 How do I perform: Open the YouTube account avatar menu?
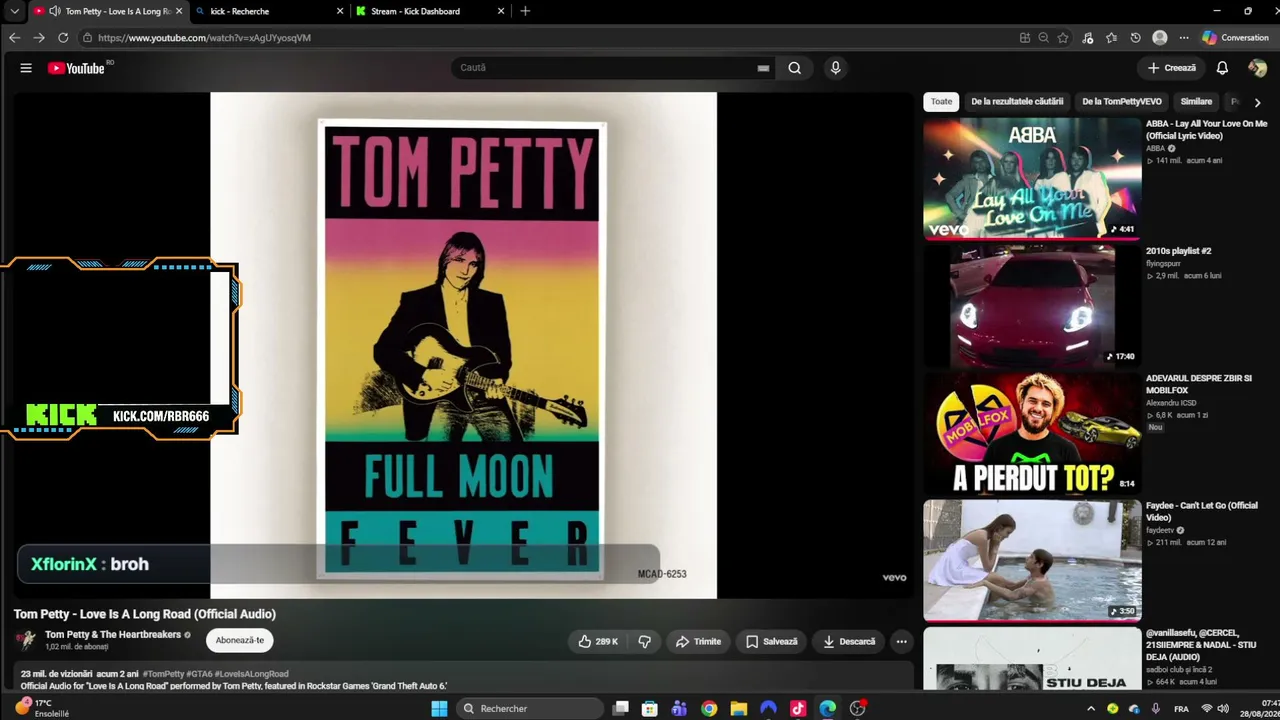[1257, 68]
